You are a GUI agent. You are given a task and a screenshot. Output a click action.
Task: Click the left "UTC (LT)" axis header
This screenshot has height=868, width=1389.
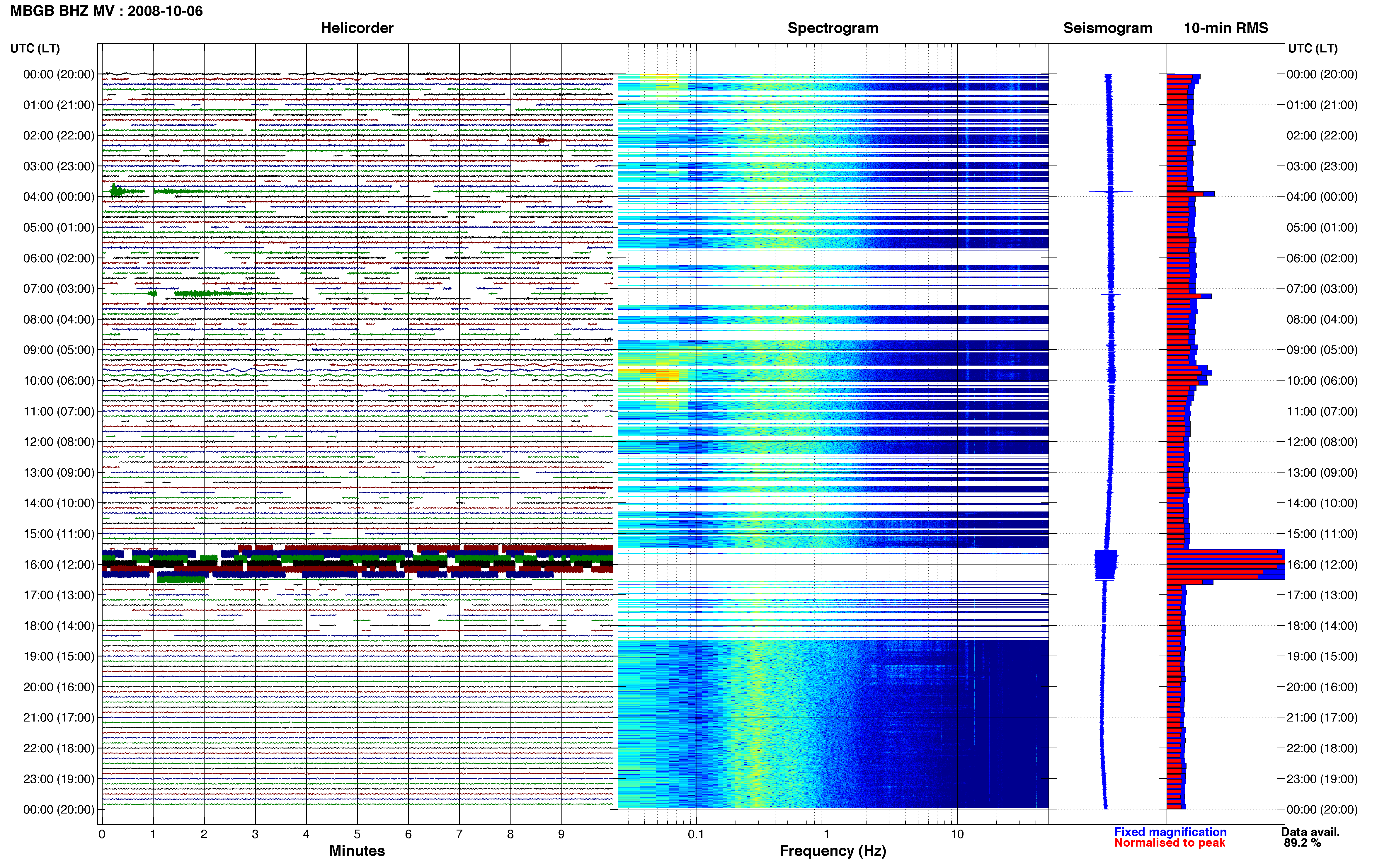click(x=35, y=48)
